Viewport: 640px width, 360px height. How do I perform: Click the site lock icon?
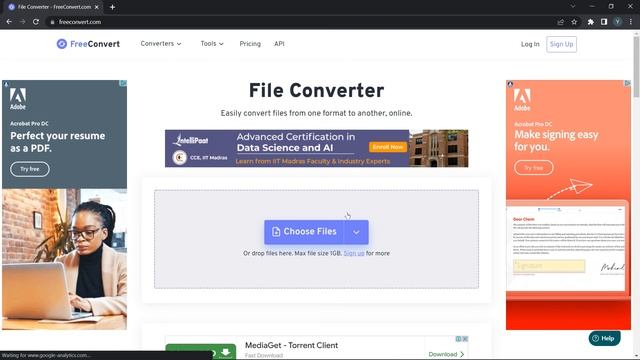click(x=52, y=22)
